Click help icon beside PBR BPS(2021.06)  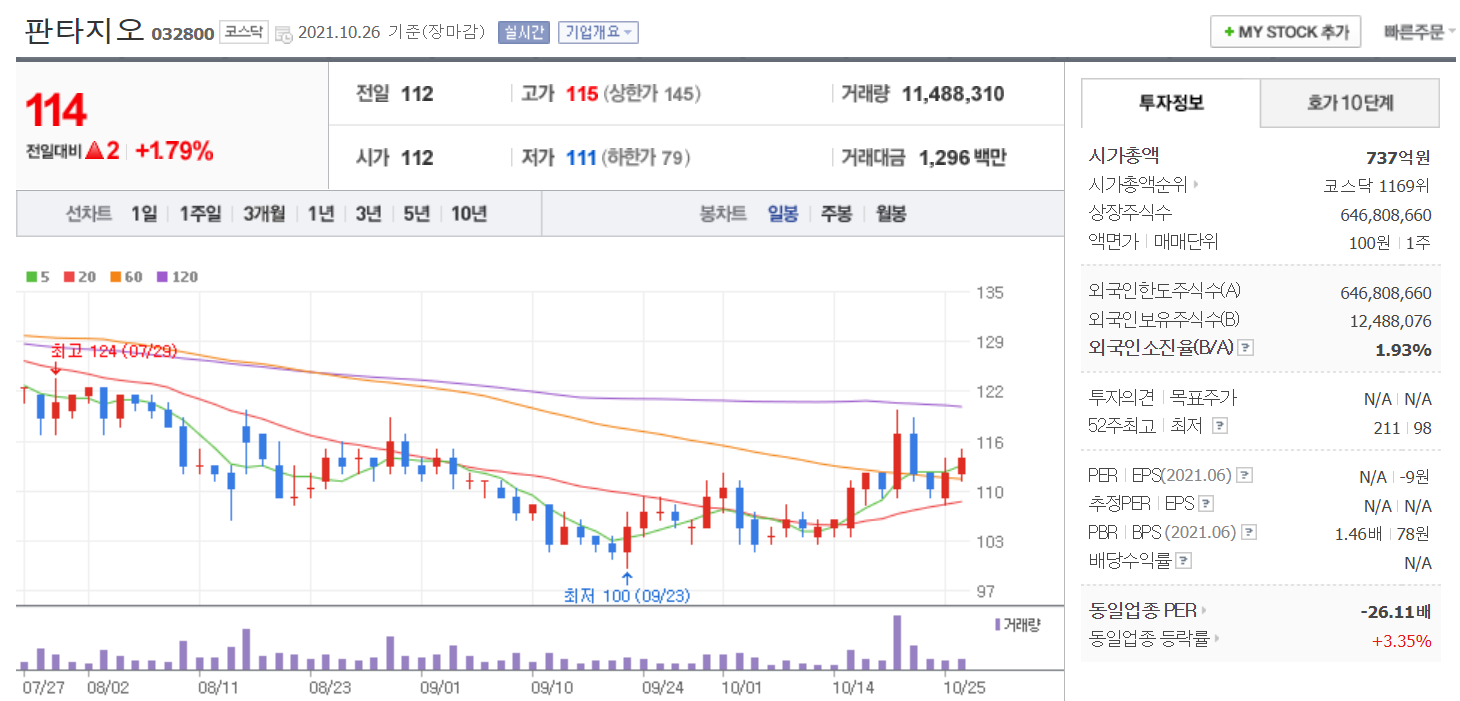tap(1249, 533)
